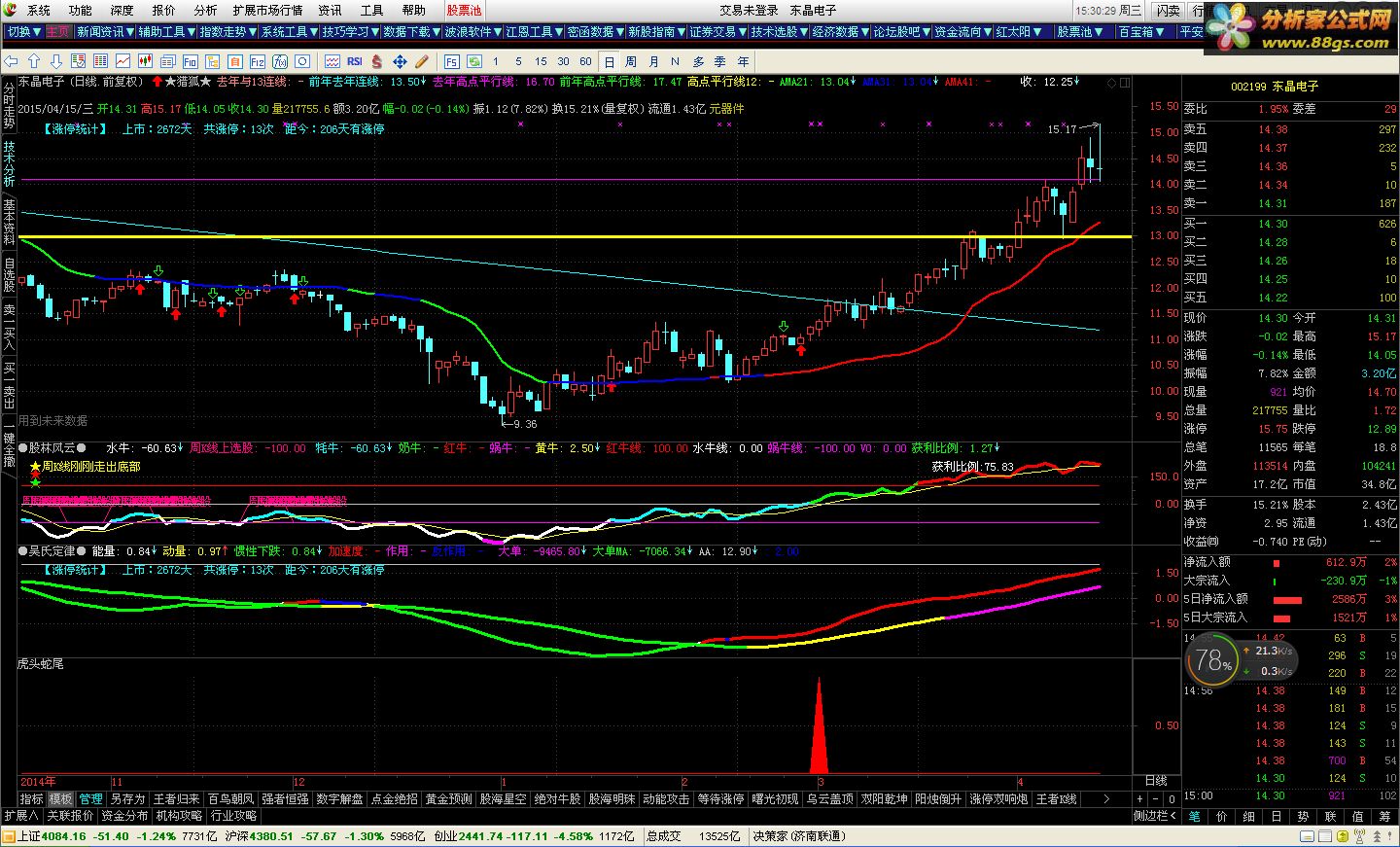This screenshot has width=1400, height=847.
Task: Click the F10 company info icon
Action: click(190, 61)
